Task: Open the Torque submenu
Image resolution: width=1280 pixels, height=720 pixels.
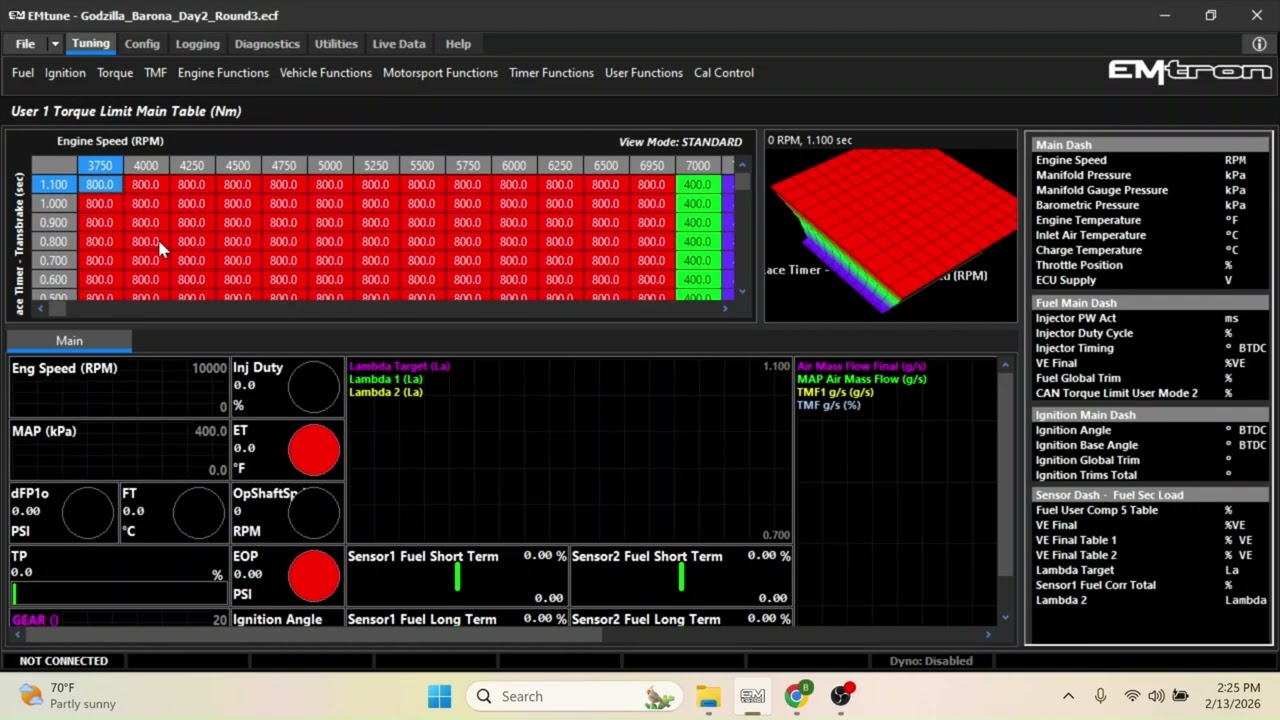Action: point(115,73)
